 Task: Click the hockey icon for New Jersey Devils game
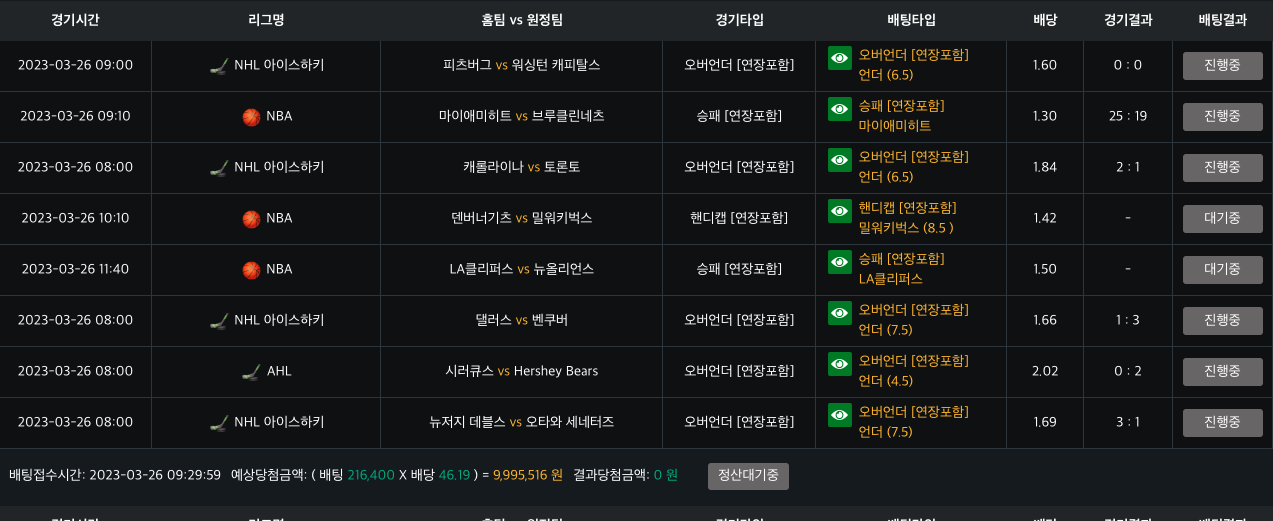[219, 423]
